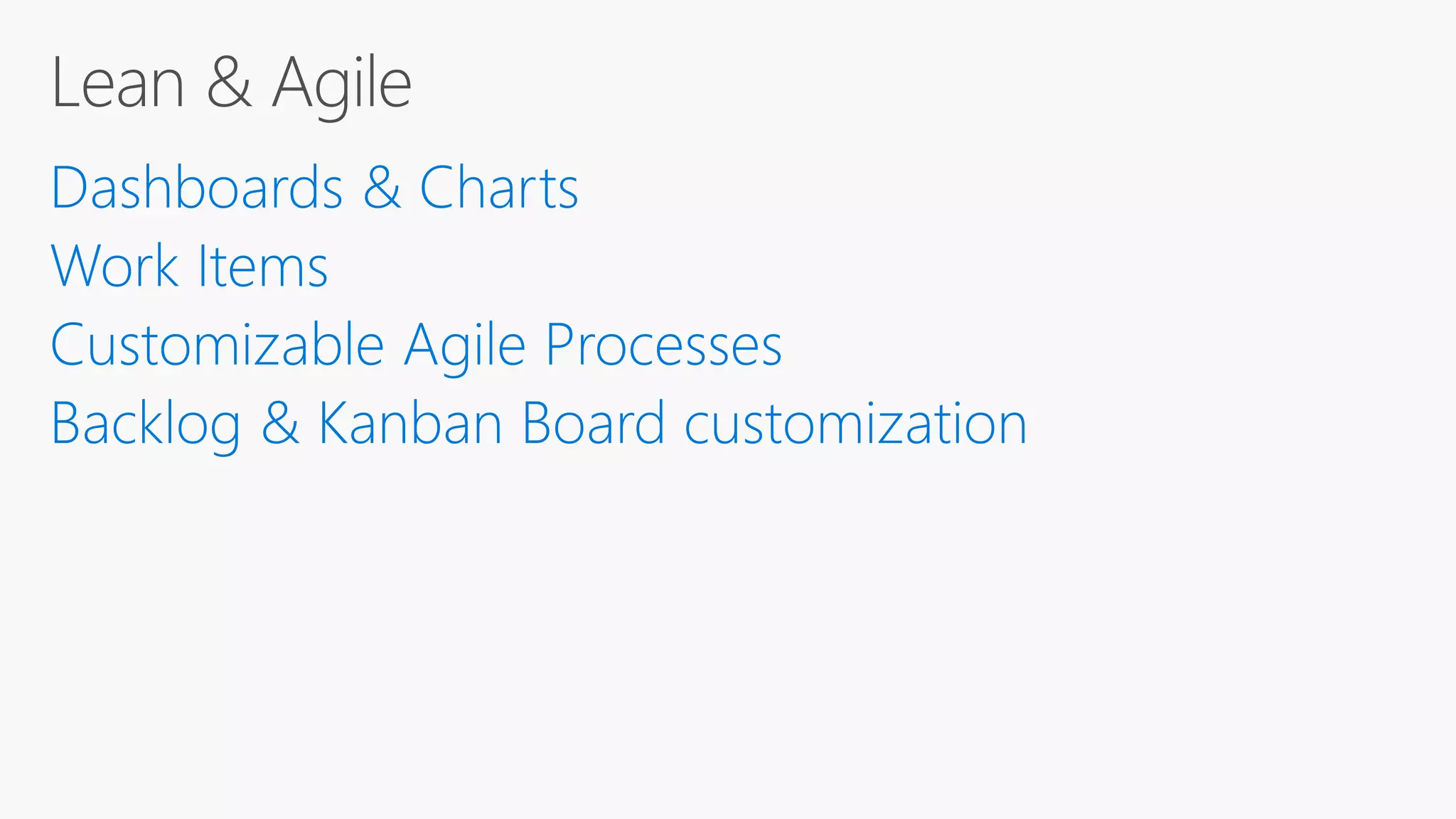Click the blue word "Backlog"
Screen dimensions: 1456x819
tap(146, 425)
